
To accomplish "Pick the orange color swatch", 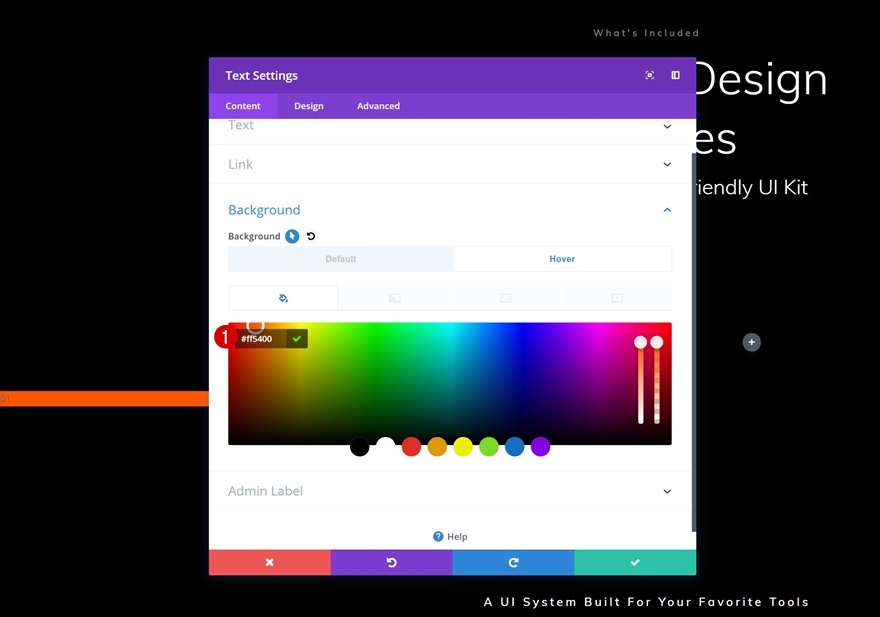I will (437, 447).
